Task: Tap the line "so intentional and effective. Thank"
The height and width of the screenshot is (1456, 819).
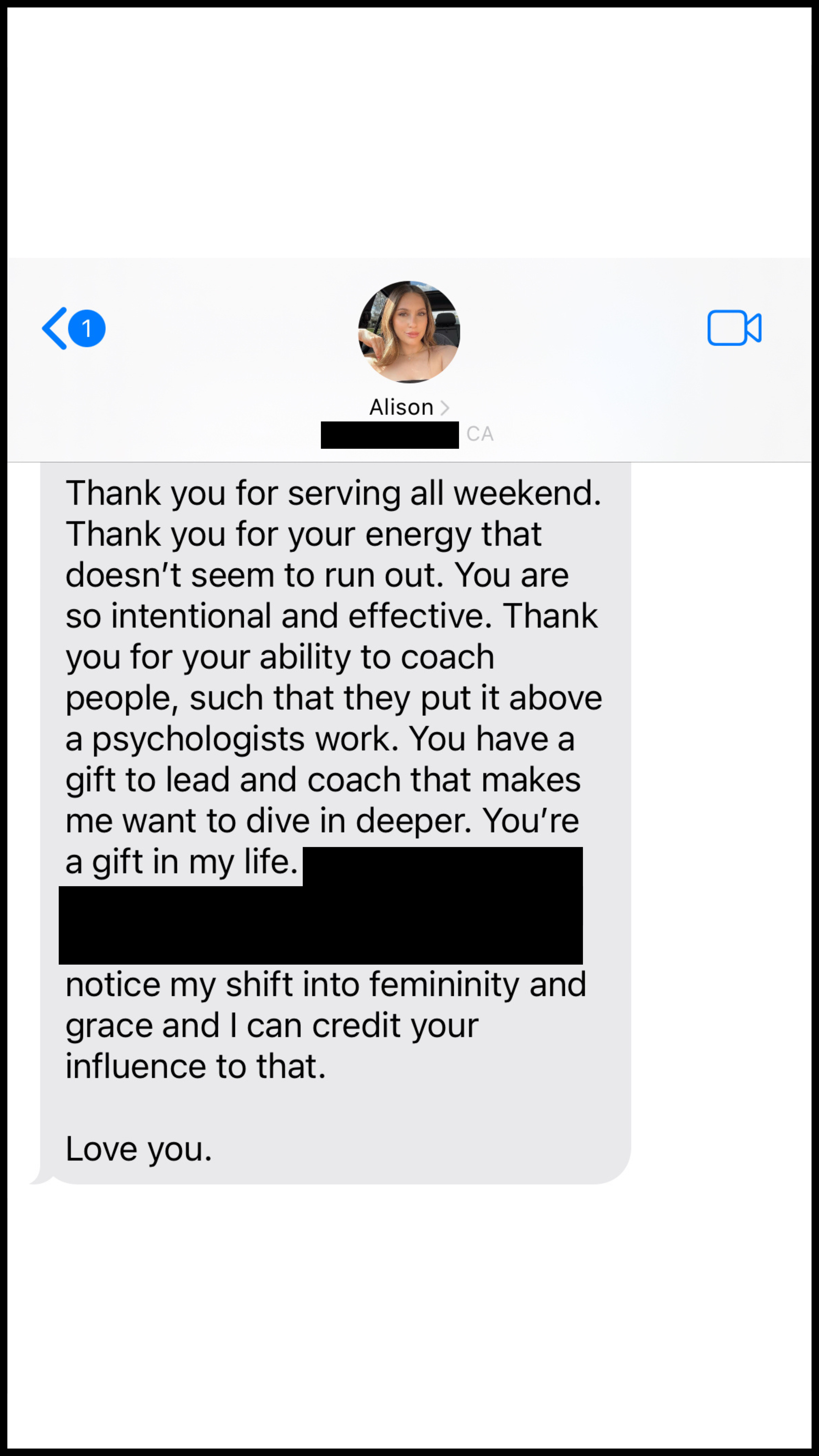Action: pyautogui.click(x=332, y=616)
